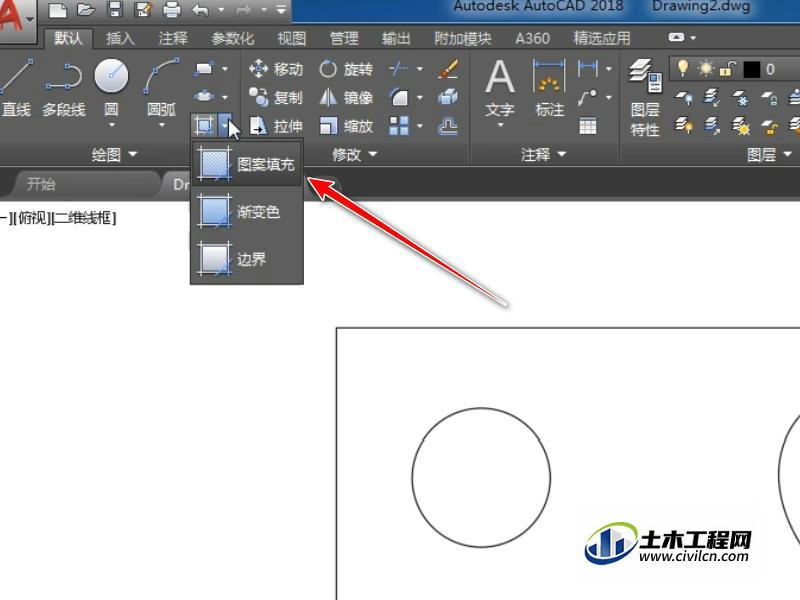Click the 2D Wireframe (二维线框) visual style control
Viewport: 800px width, 600px height.
coord(84,218)
